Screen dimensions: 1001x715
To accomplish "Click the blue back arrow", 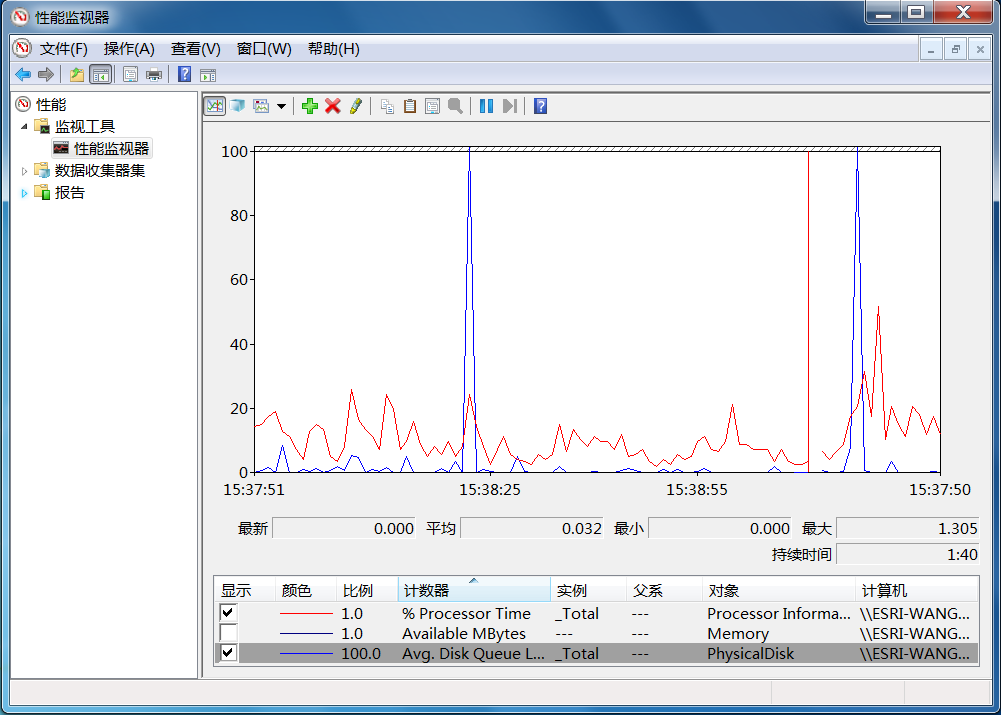I will [22, 74].
